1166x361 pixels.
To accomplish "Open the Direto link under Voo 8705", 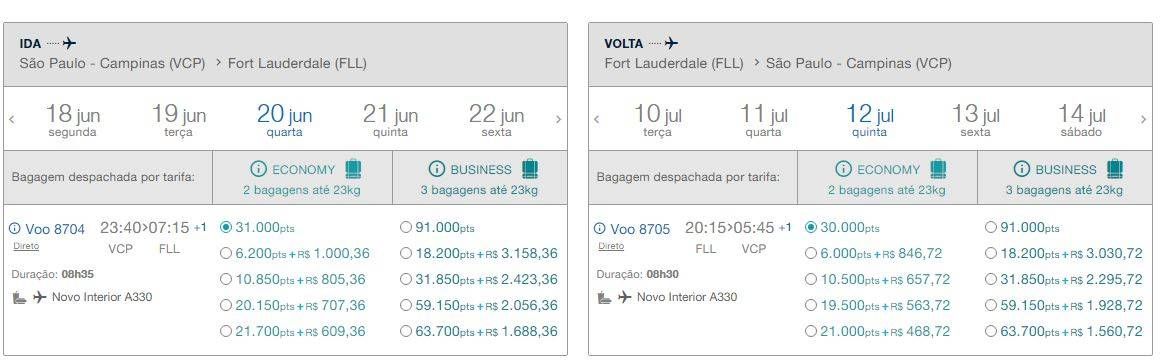I will 611,246.
